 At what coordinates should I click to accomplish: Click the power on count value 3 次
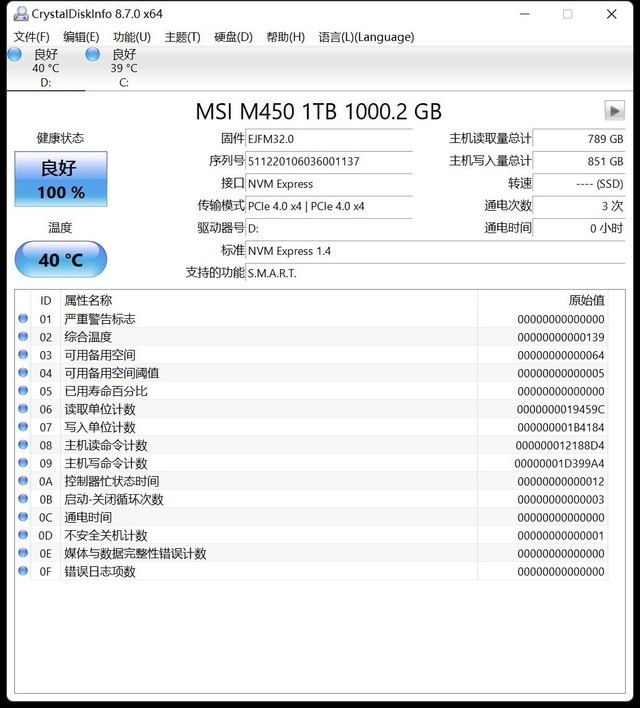(x=579, y=206)
